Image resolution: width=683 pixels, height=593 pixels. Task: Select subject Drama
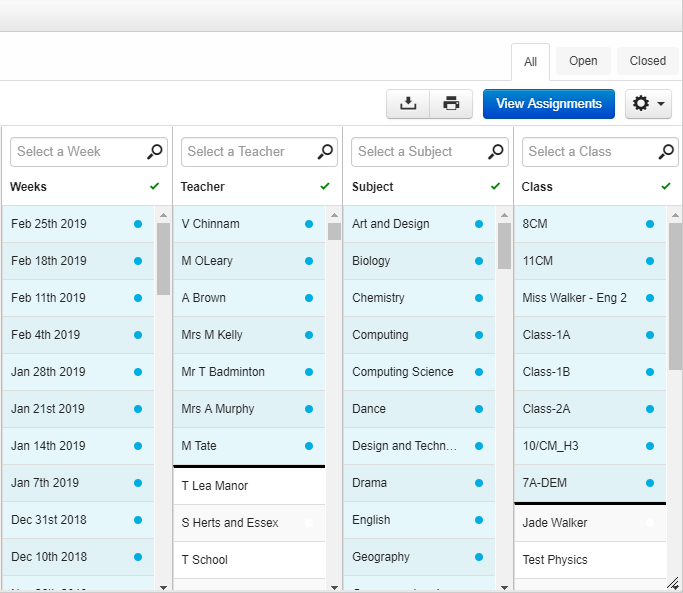tap(419, 483)
